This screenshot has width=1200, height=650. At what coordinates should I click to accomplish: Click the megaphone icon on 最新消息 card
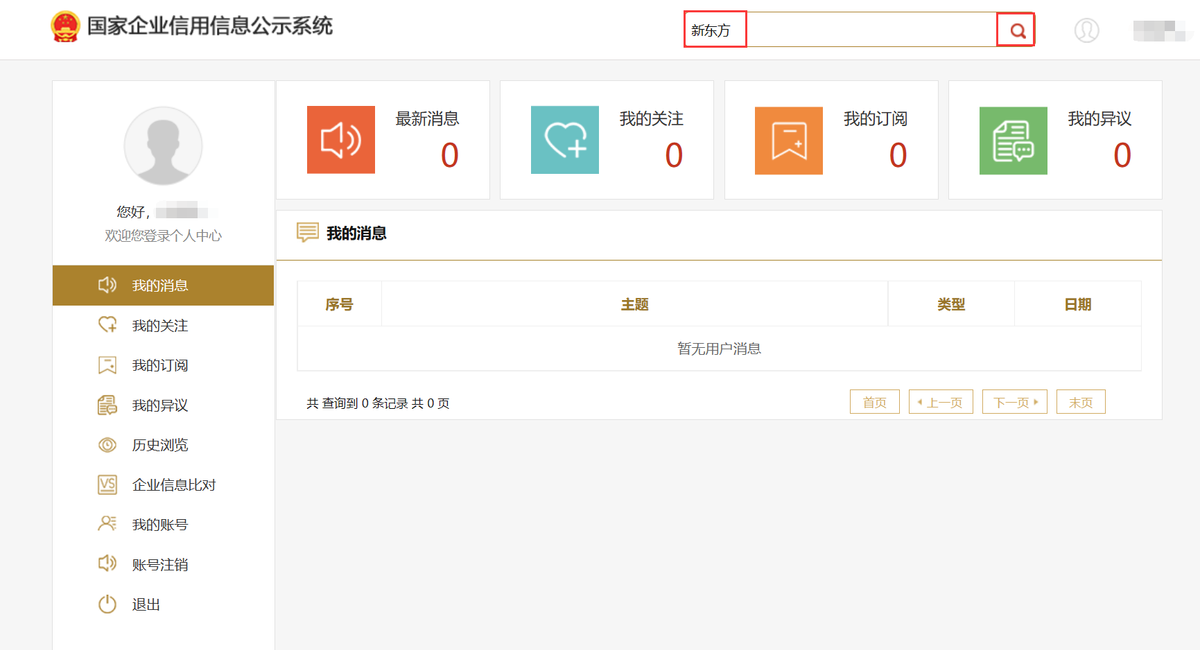[x=340, y=140]
